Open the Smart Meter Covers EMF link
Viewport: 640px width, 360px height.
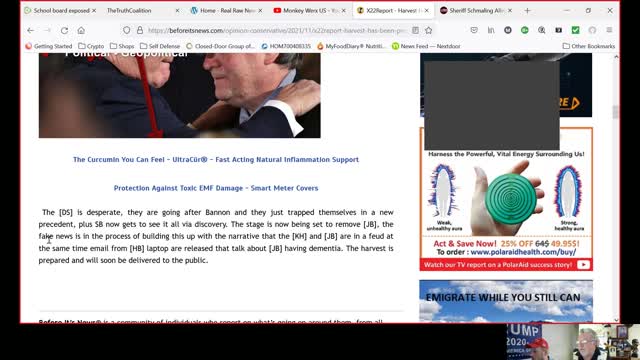216,188
